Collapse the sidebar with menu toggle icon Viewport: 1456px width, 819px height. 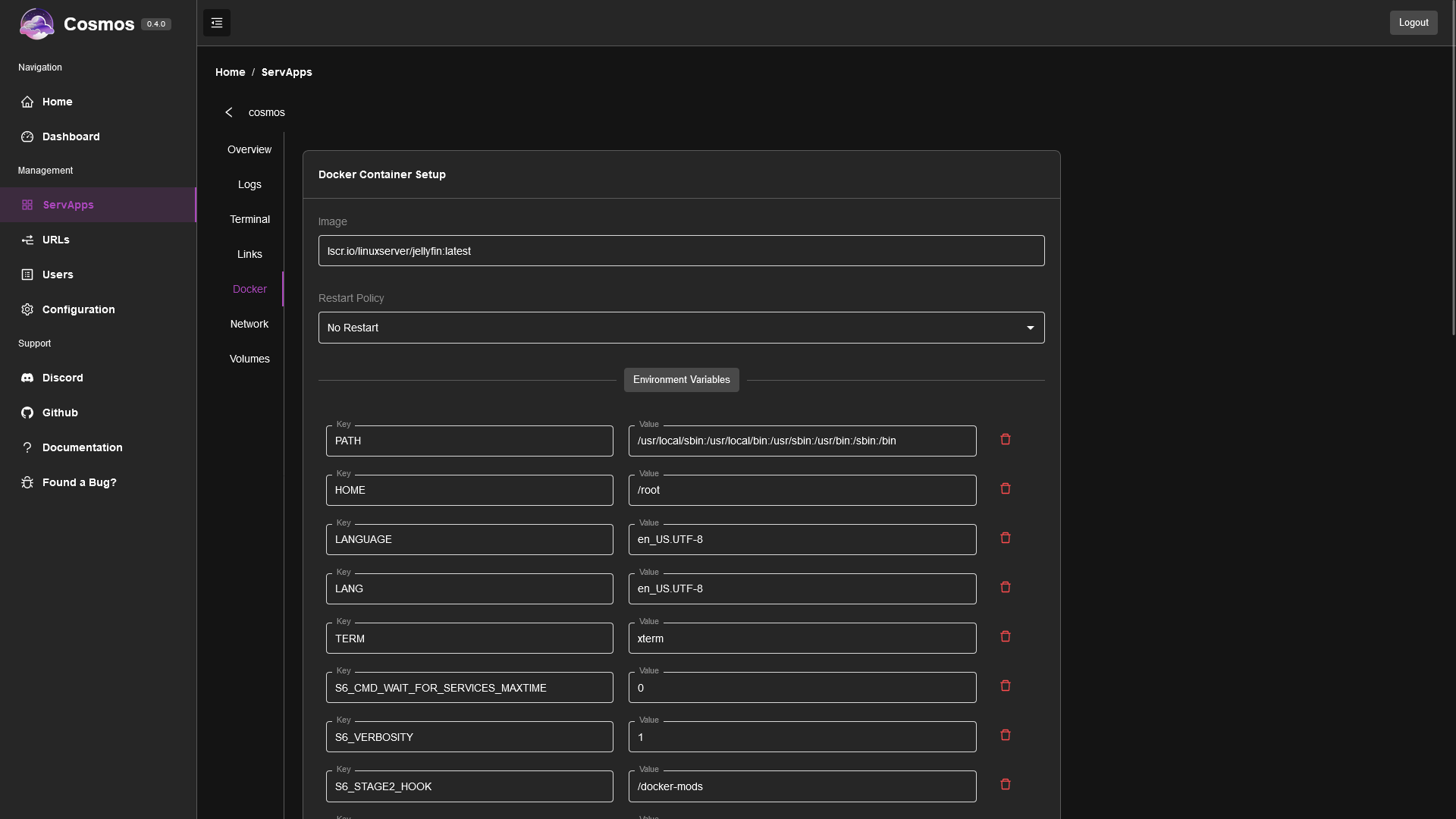[x=217, y=23]
